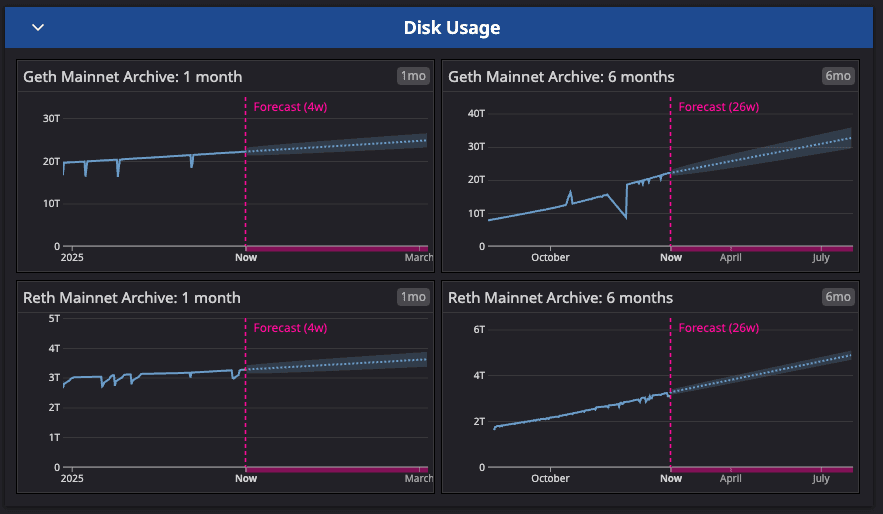Click the 6T y-axis value in Reth 6 months chart
883x514 pixels.
479,329
